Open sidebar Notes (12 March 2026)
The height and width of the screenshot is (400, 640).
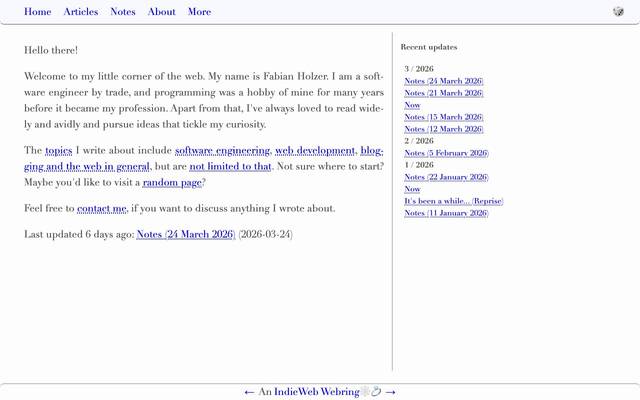pos(444,129)
